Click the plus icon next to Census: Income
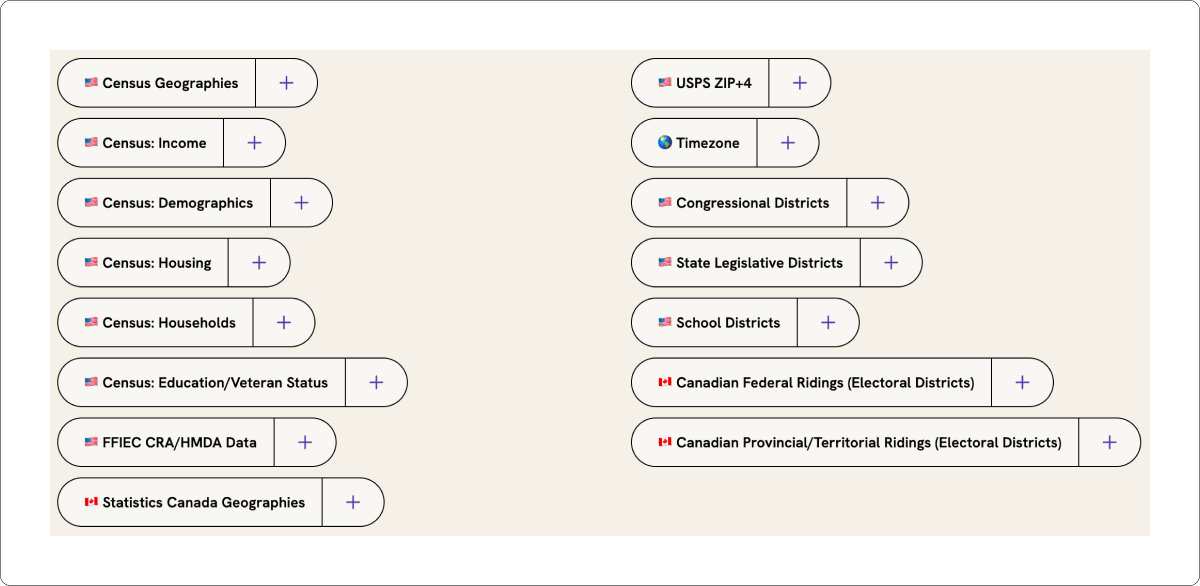 click(x=254, y=143)
